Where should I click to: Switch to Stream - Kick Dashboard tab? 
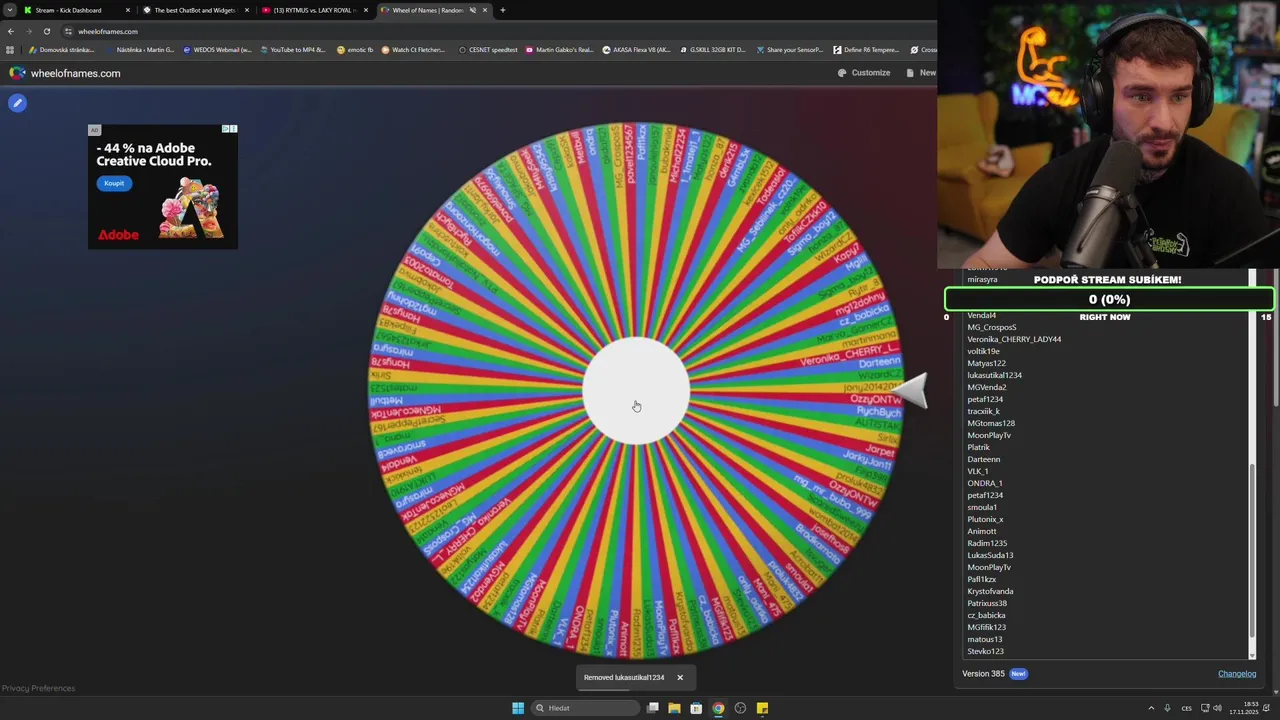[75, 10]
